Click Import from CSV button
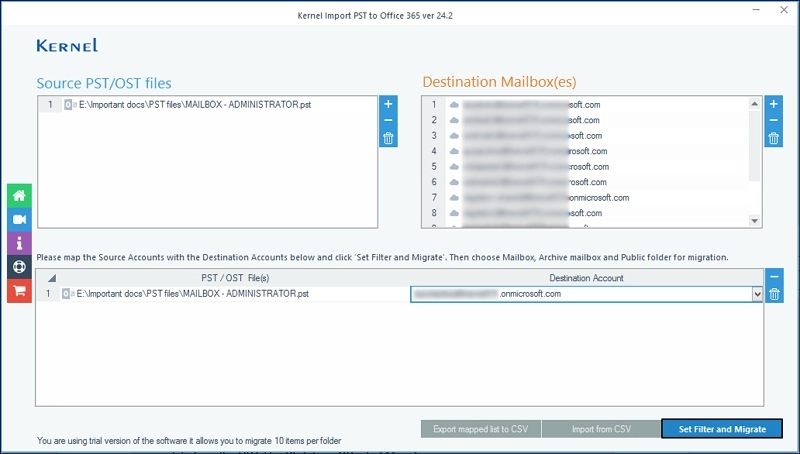Image resolution: width=800 pixels, height=454 pixels. [x=601, y=429]
